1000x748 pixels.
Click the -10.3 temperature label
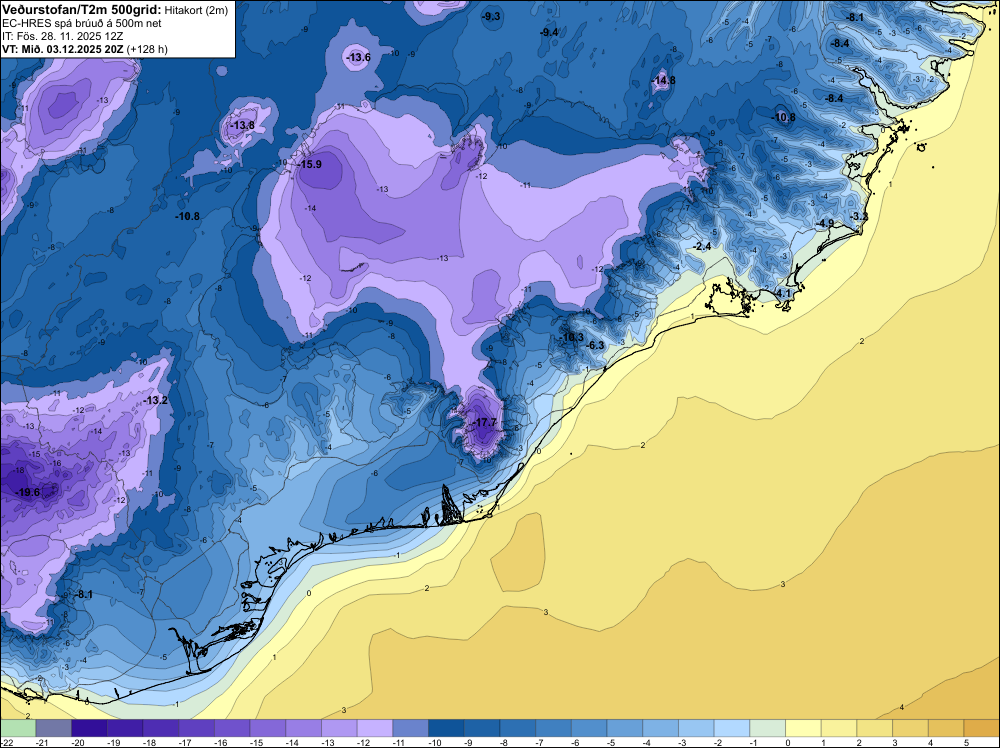[572, 337]
